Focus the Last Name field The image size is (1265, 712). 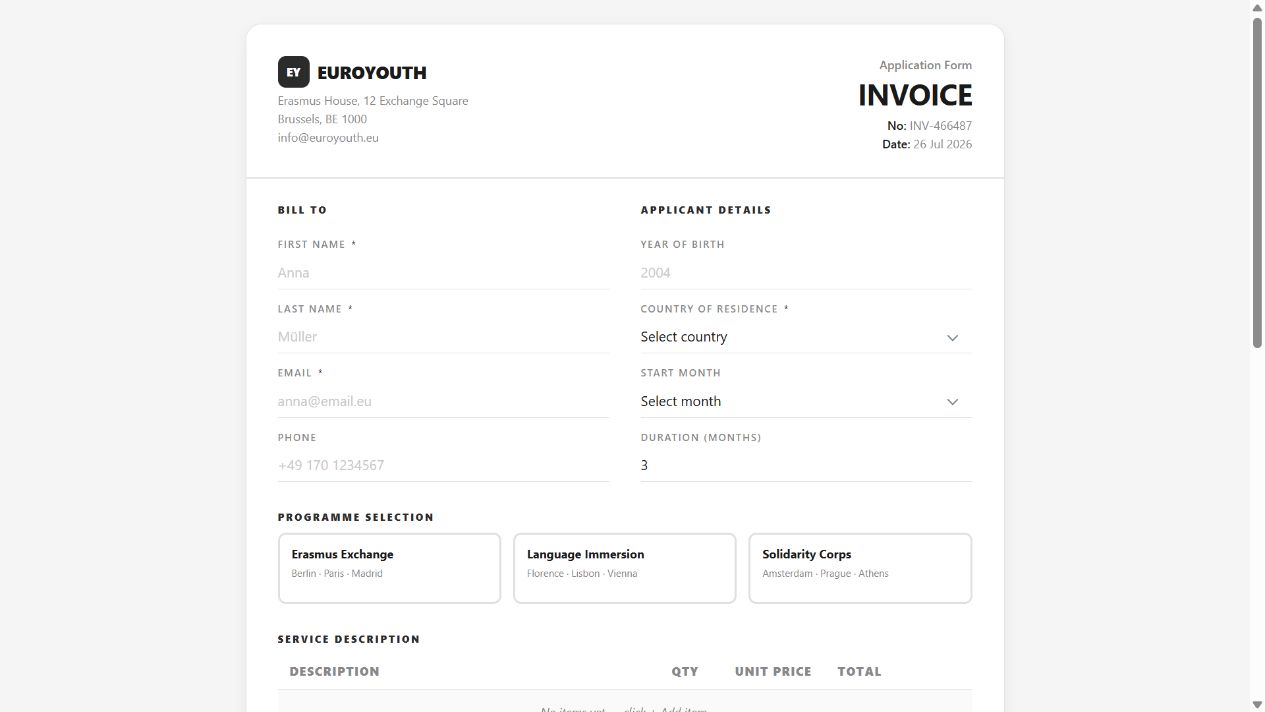point(443,336)
